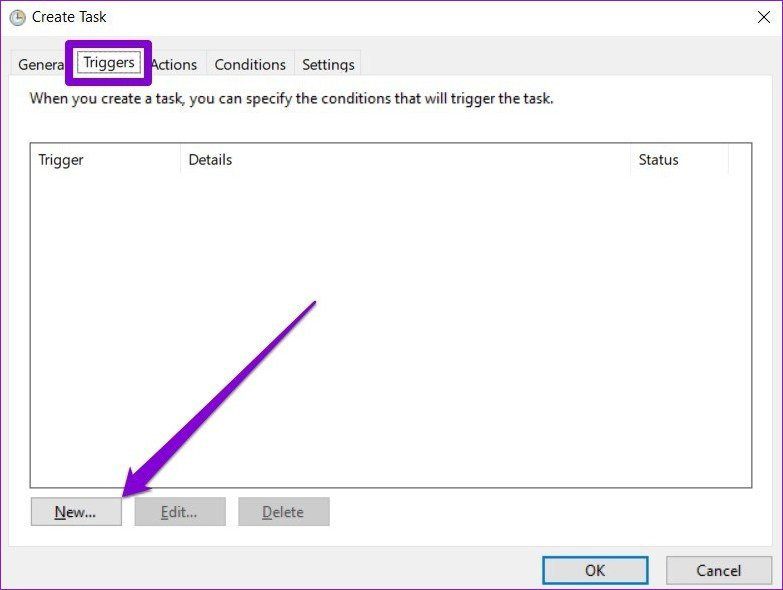Close the Create Task window
This screenshot has height=590, width=783.
click(764, 17)
